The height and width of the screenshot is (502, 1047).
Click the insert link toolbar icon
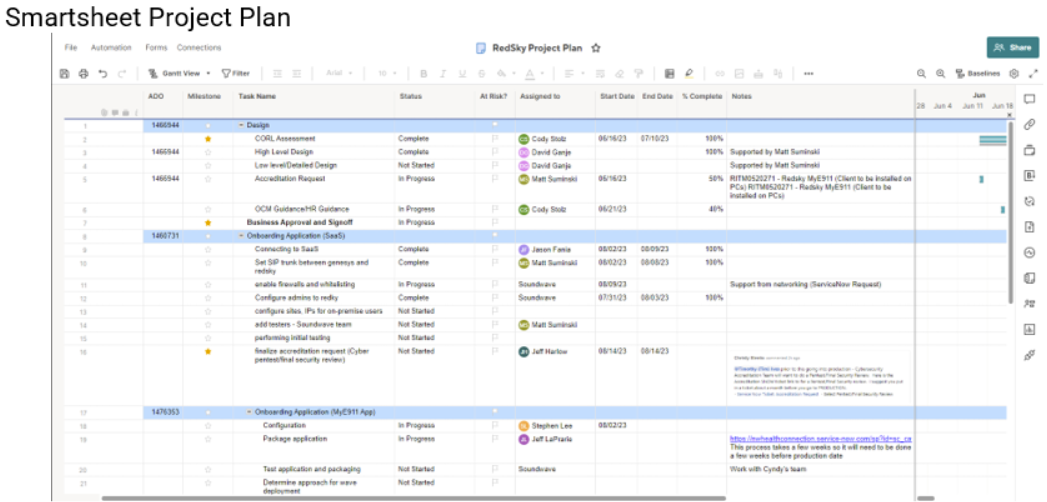tap(719, 73)
